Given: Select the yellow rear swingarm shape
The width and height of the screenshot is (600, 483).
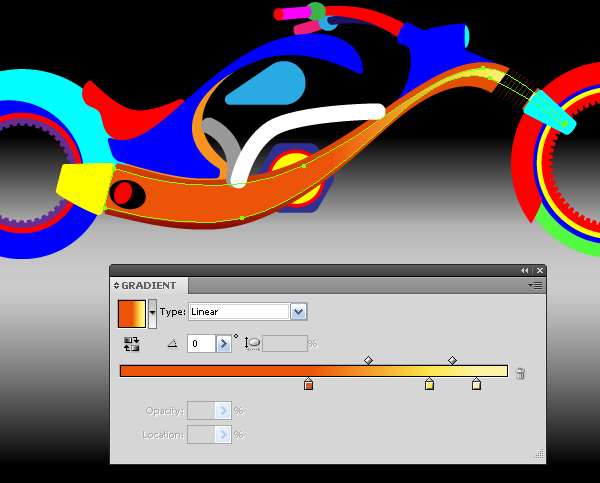Looking at the screenshot, I should (x=85, y=188).
